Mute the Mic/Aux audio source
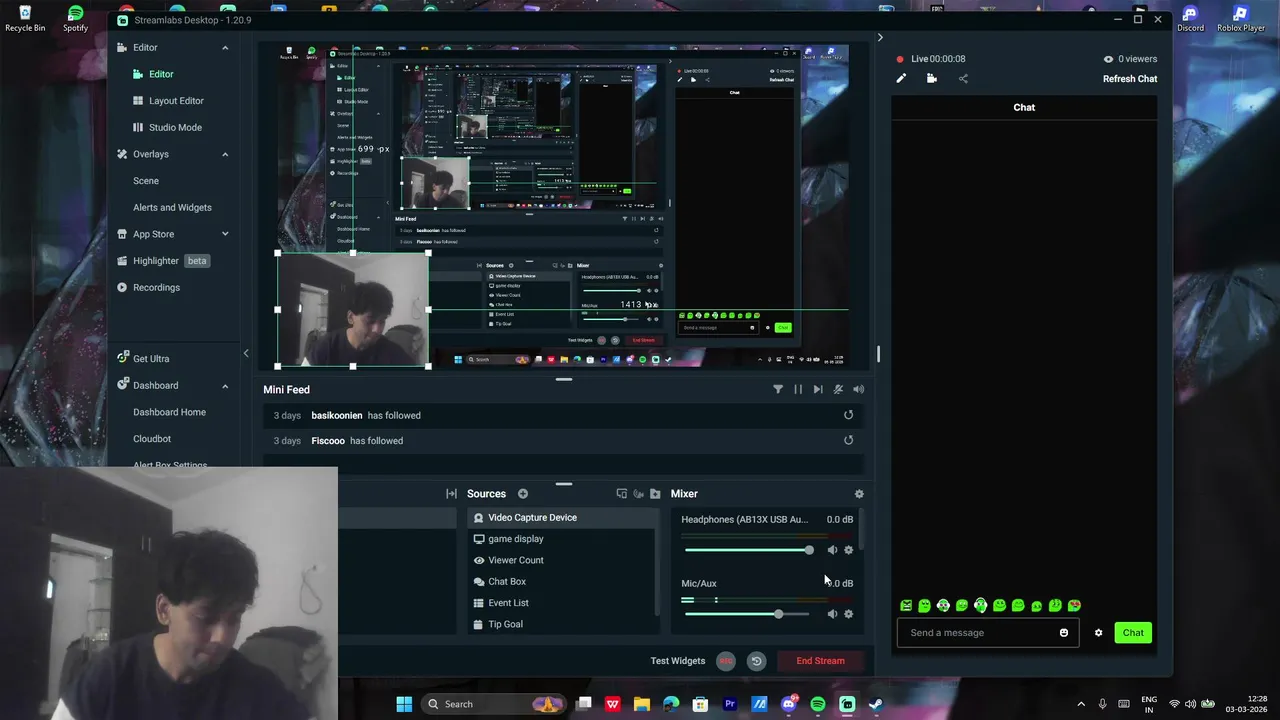1280x720 pixels. [832, 614]
